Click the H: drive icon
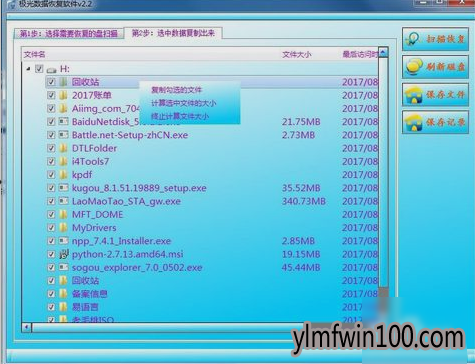Viewport: 475px width, 364px height. click(x=51, y=69)
